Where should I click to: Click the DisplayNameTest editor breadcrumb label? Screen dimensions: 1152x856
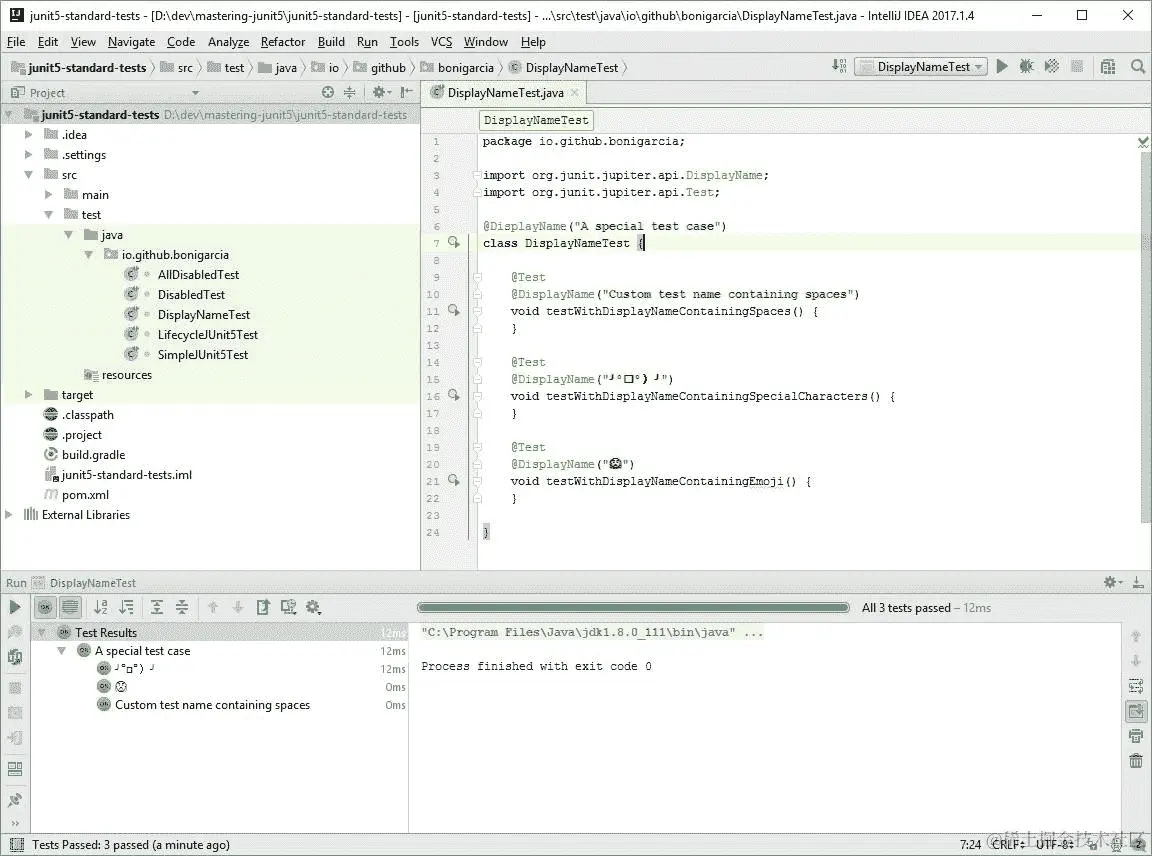click(x=536, y=120)
